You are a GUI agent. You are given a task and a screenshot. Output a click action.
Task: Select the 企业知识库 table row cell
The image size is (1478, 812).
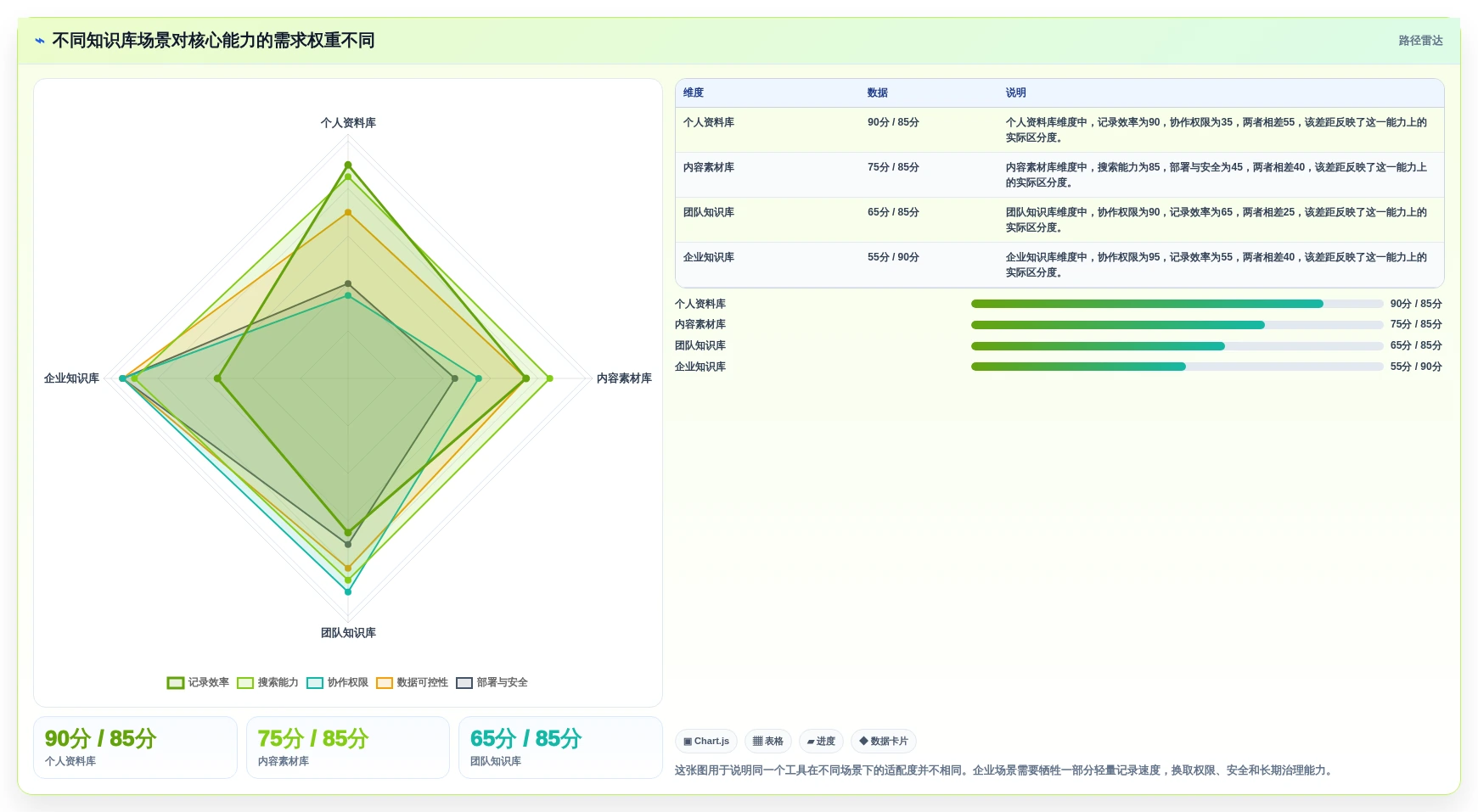(767, 265)
